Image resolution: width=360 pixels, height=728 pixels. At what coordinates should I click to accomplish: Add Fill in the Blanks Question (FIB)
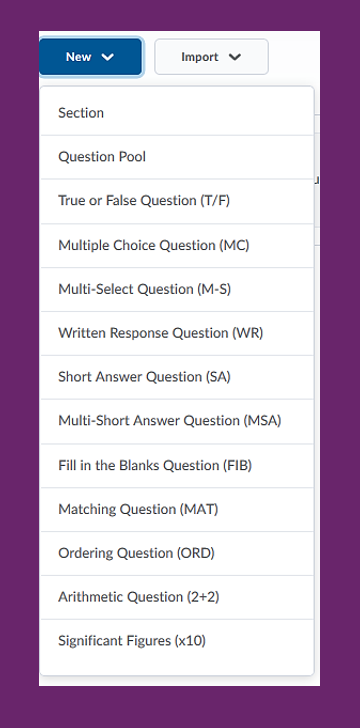click(x=177, y=465)
